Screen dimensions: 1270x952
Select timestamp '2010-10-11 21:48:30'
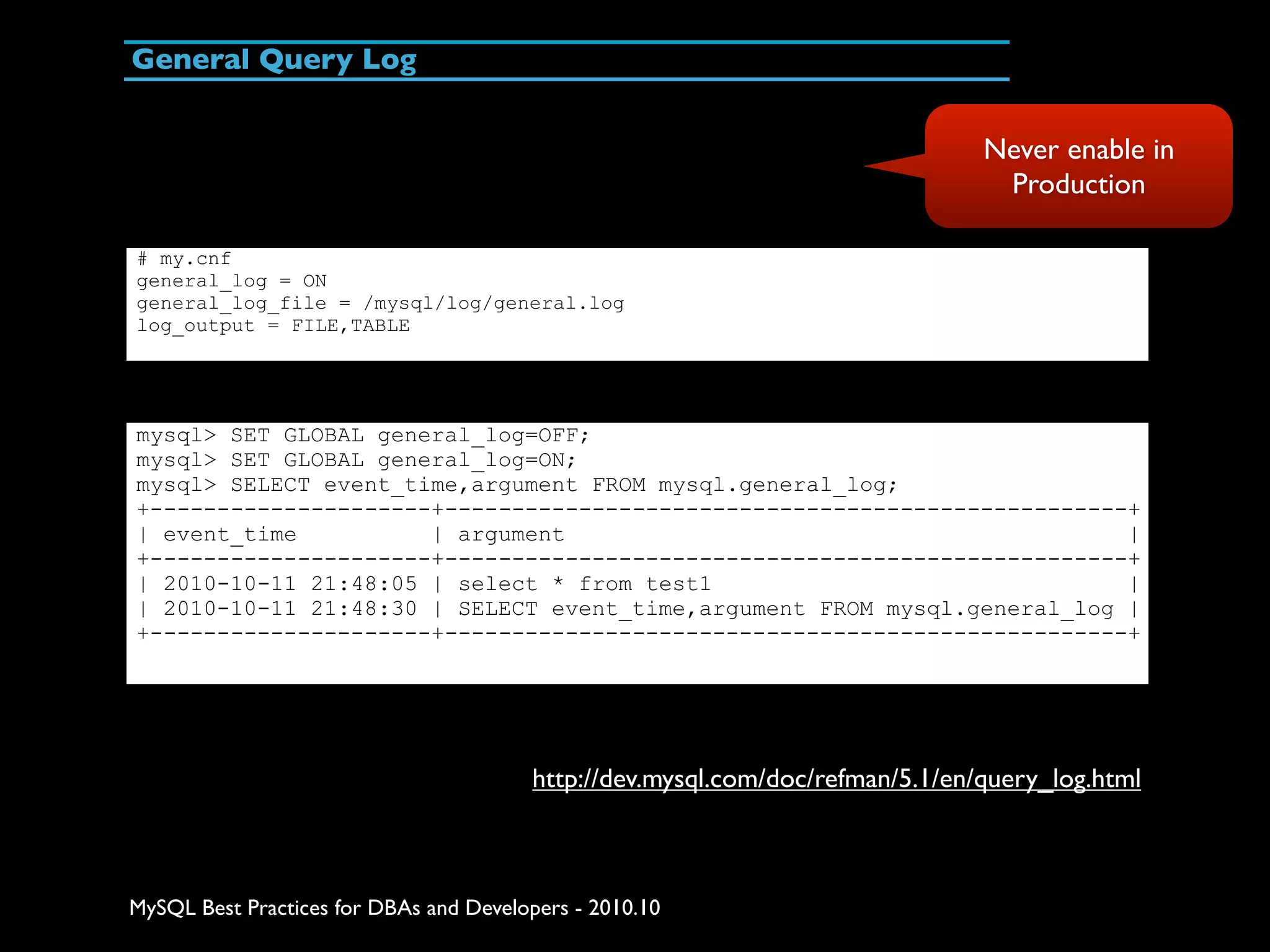click(290, 609)
